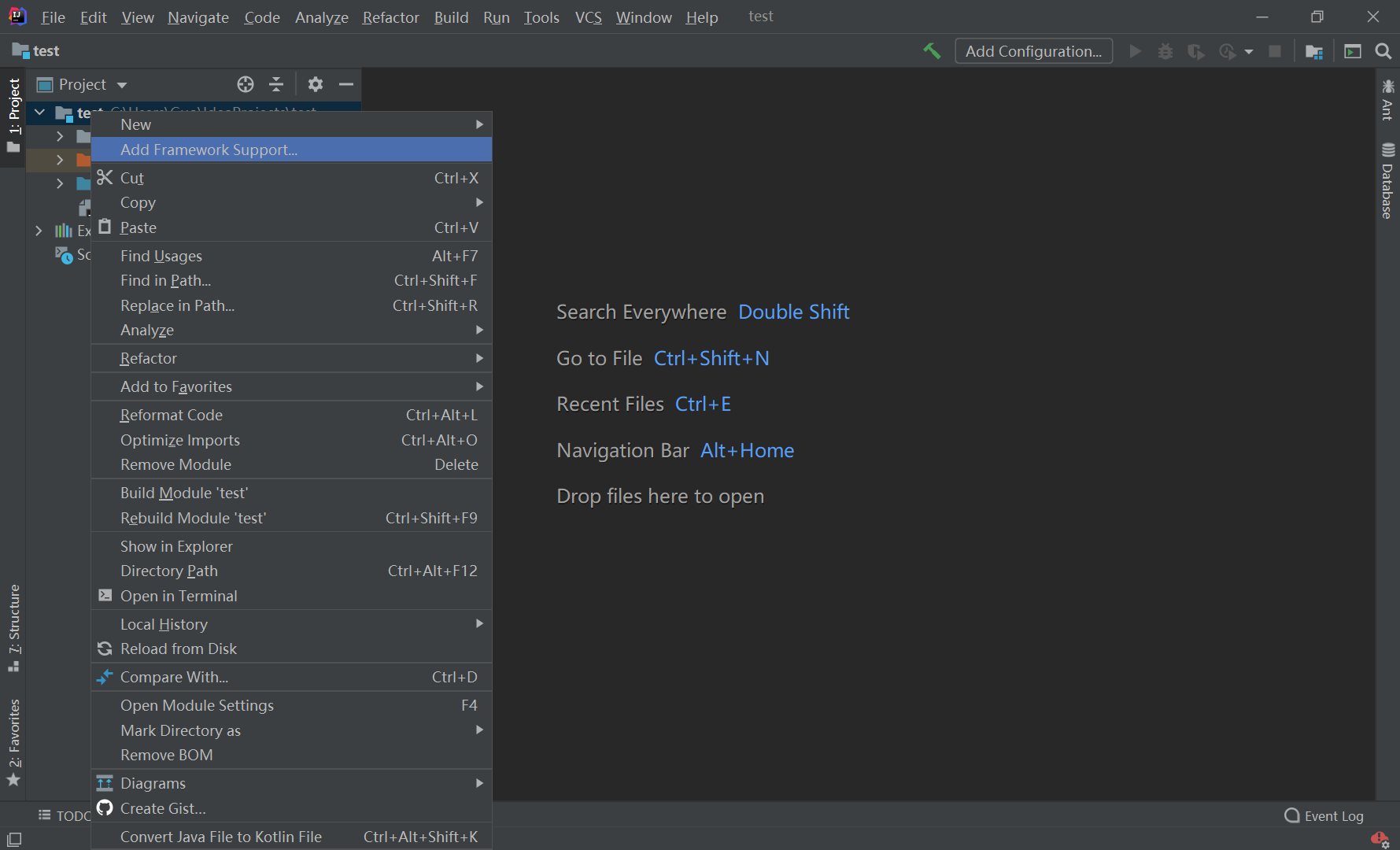Click Create Gist... GitHub entry
Image resolution: width=1400 pixels, height=850 pixels.
click(x=291, y=808)
